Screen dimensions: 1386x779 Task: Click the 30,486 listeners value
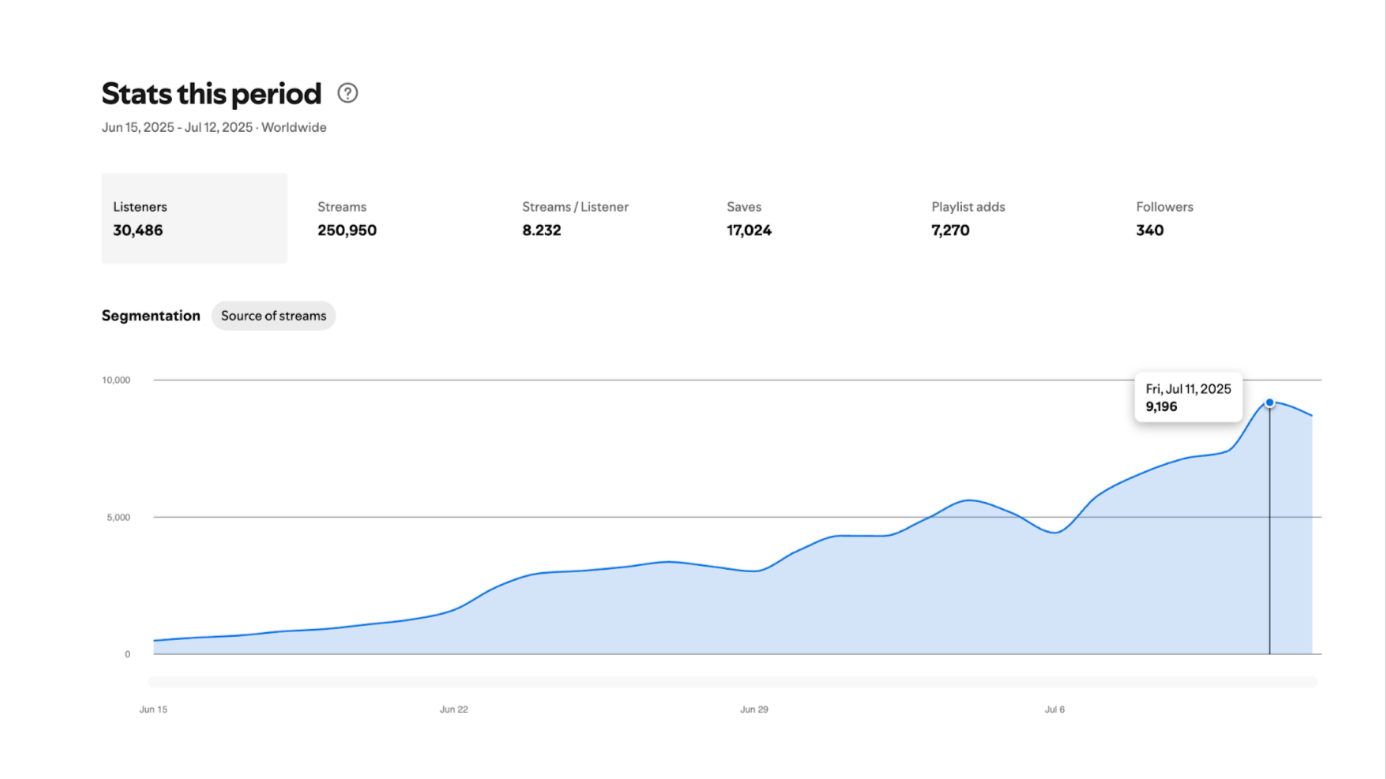point(138,230)
